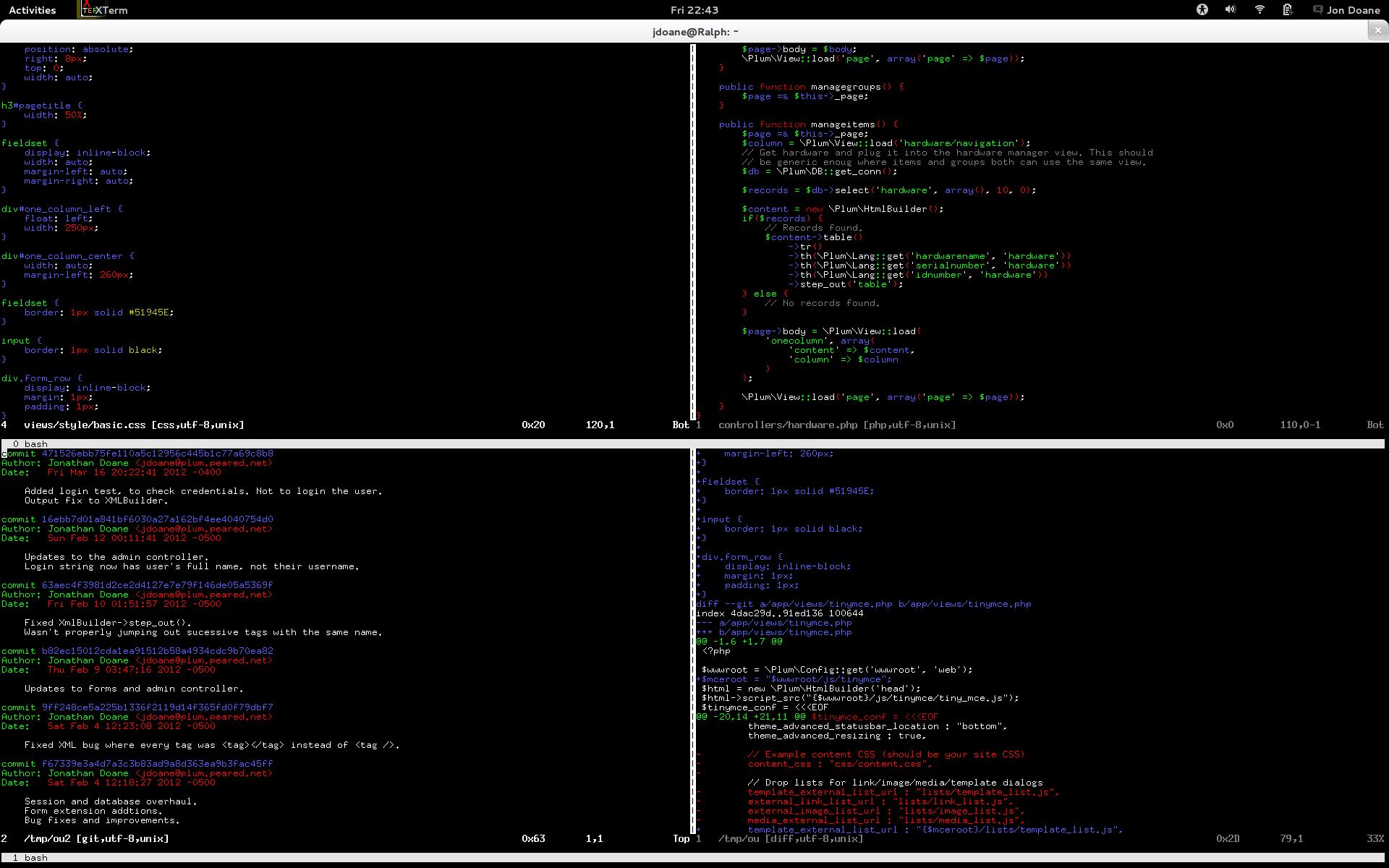The image size is (1389, 868).
Task: Click commit hash 9ff248ce5a225b1336f2119d14f365fd0f79dbf7
Action: tap(157, 707)
